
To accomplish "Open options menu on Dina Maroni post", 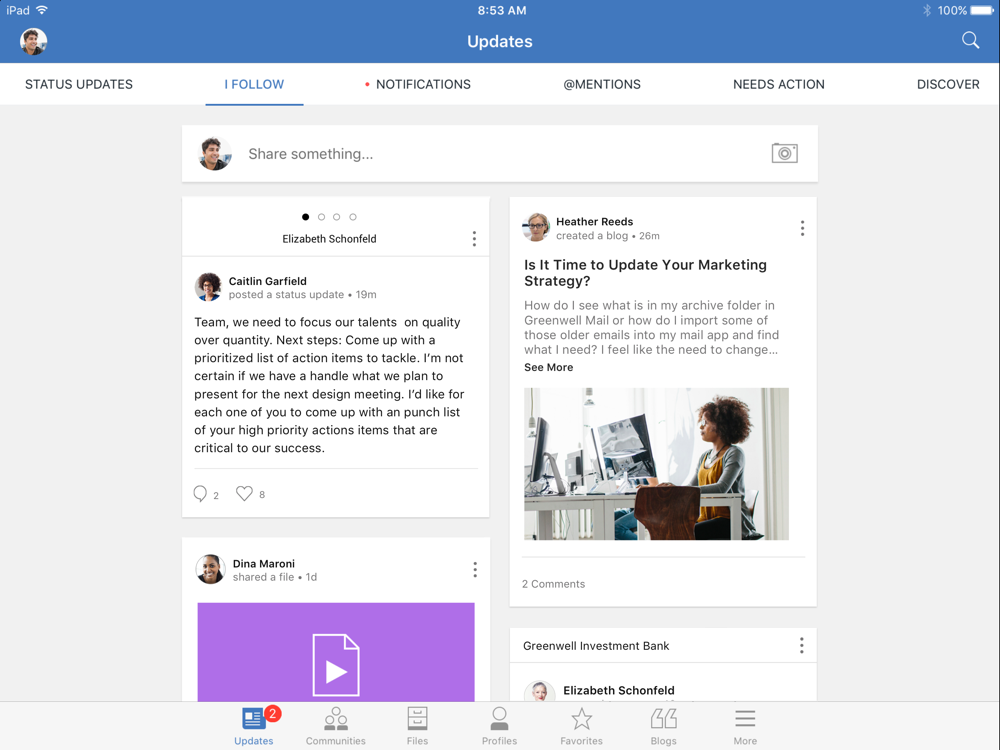I will [x=475, y=570].
